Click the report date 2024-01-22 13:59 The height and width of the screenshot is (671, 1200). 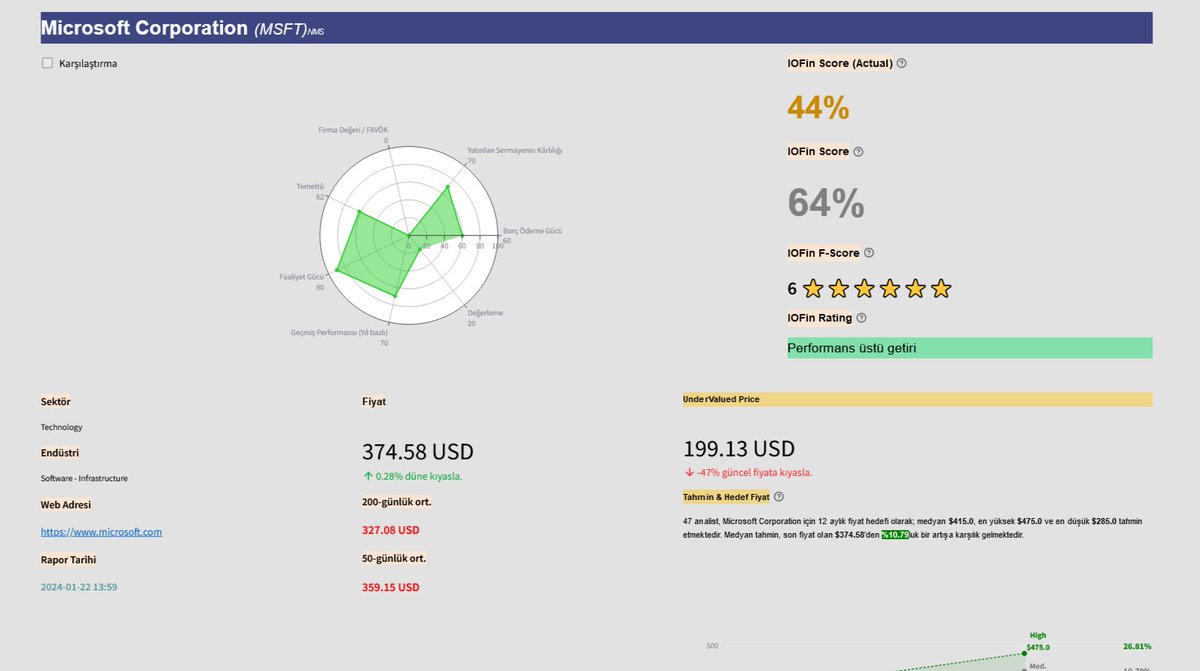point(79,586)
